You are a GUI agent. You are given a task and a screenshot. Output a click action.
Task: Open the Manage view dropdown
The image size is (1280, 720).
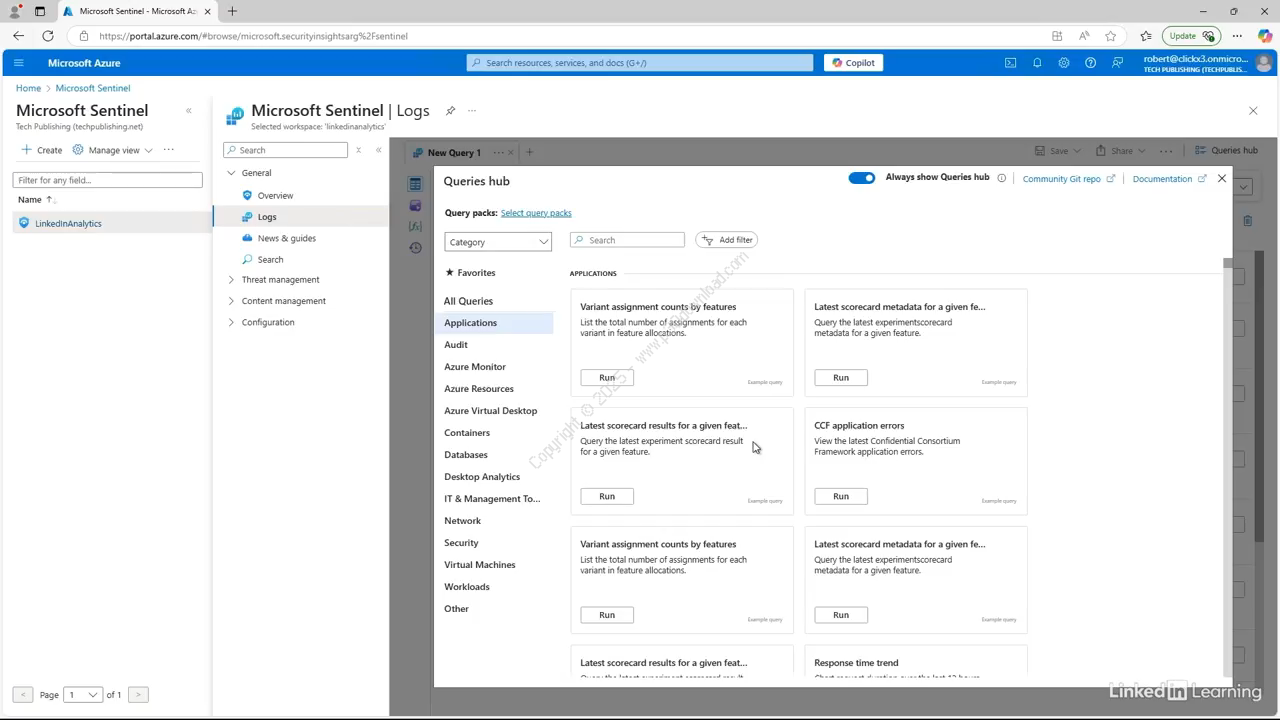click(x=113, y=150)
